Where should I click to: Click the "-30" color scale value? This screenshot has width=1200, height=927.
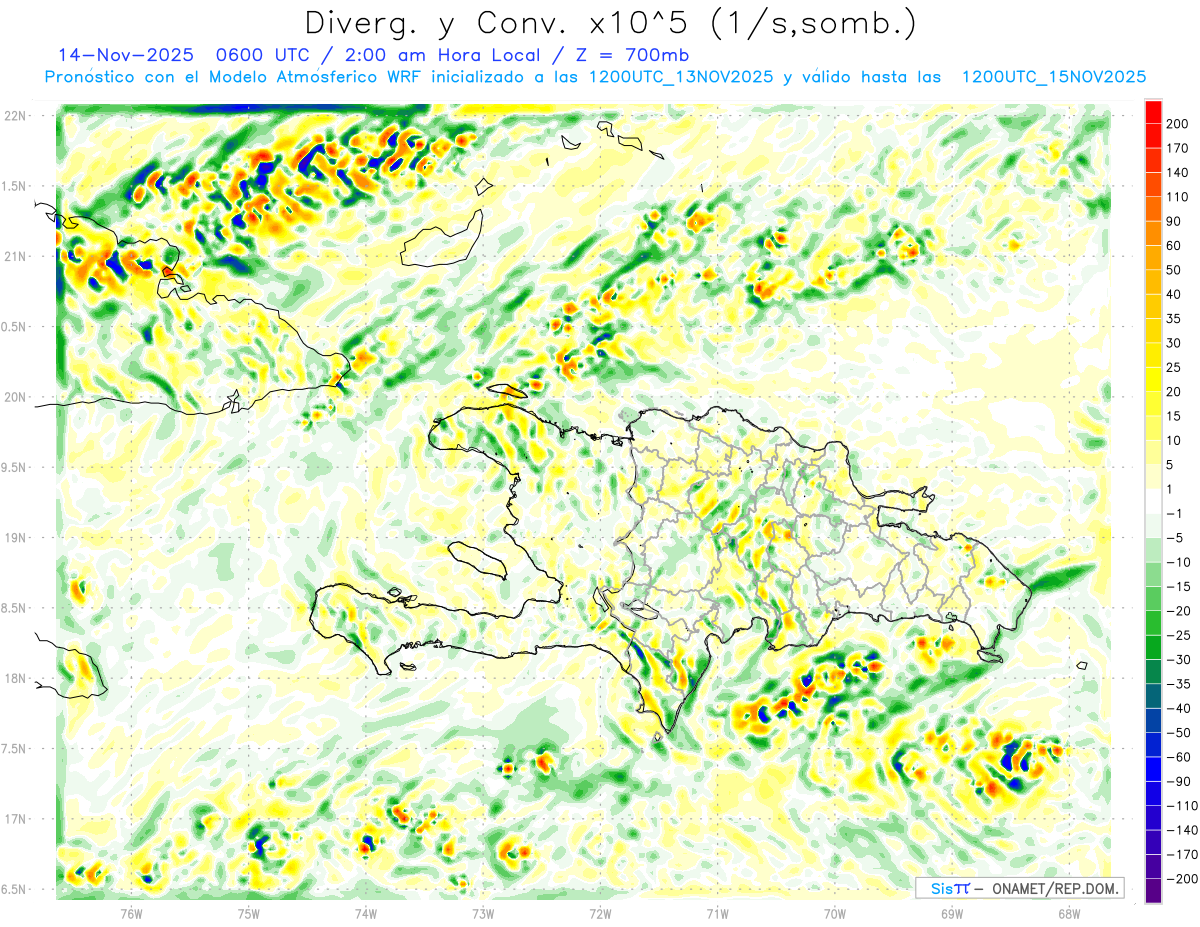pos(1178,660)
